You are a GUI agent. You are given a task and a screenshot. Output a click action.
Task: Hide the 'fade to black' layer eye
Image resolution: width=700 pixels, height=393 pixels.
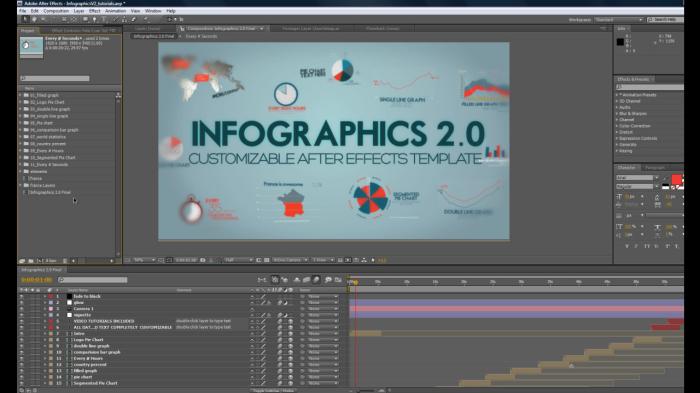tap(21, 297)
